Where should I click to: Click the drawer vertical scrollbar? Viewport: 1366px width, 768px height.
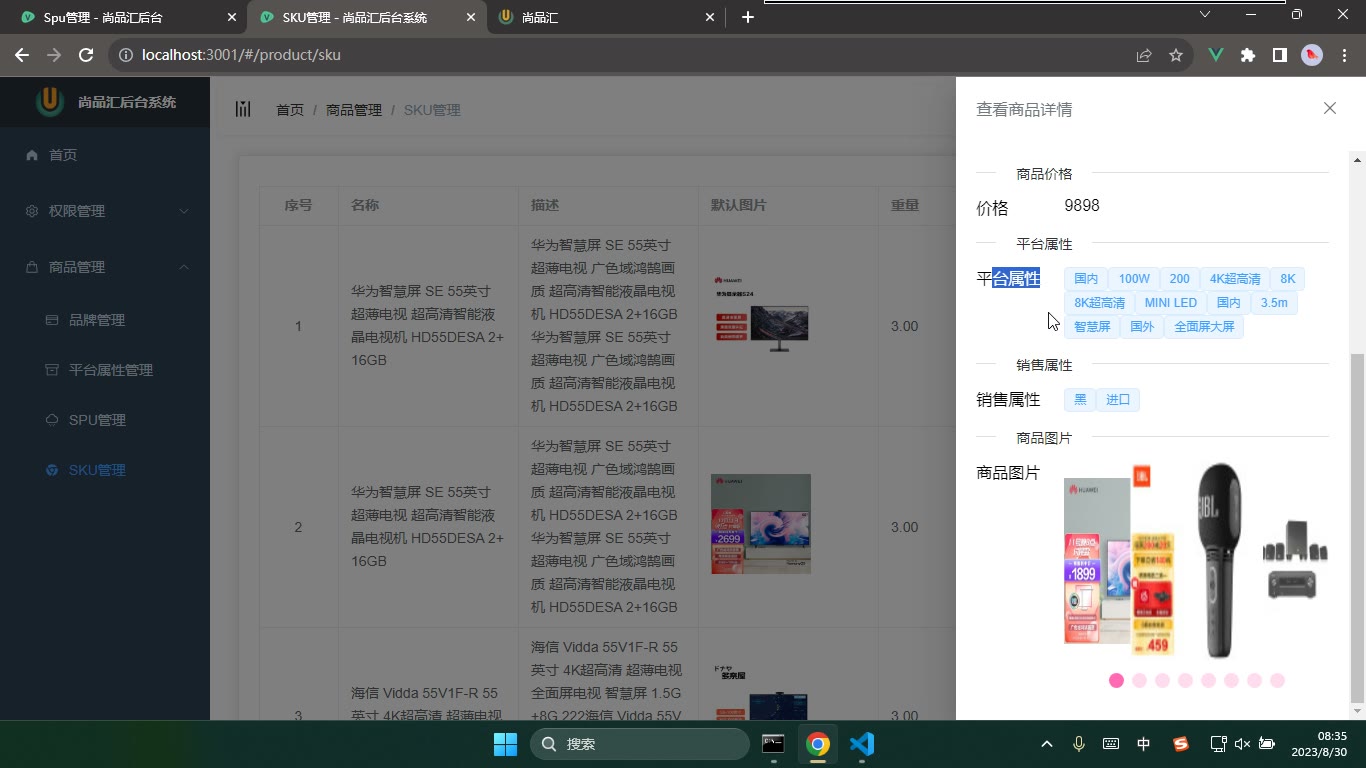(1357, 527)
